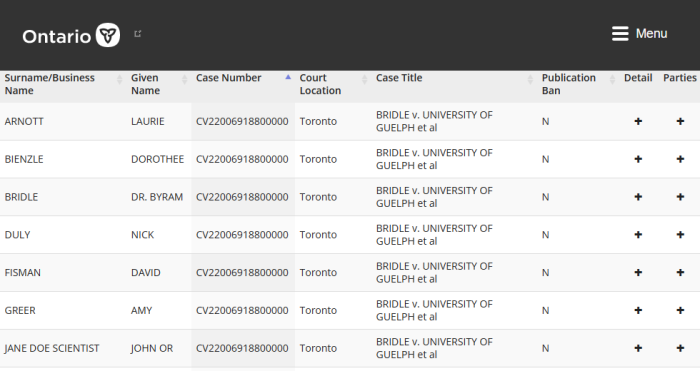Expand Parties plus for ARNOTT row
Screen dimensions: 700x371
(x=680, y=121)
